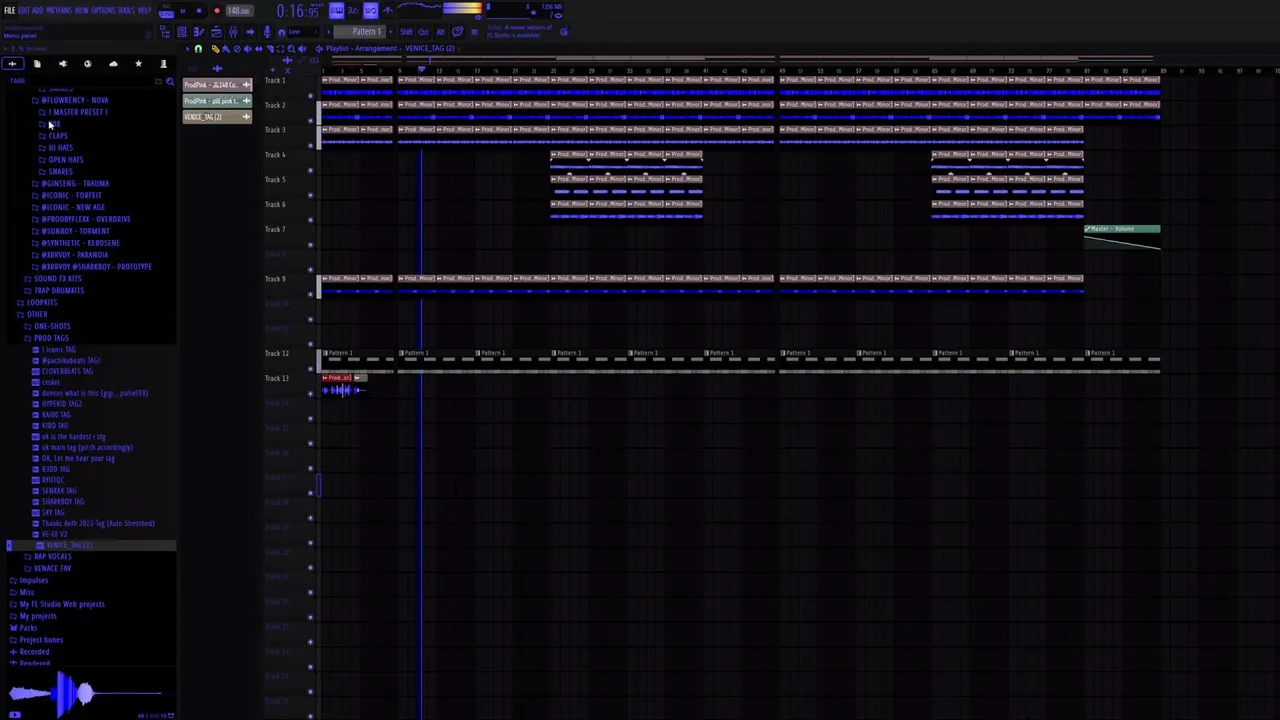Open the ADD menu
This screenshot has height=720, width=1280.
[37, 10]
